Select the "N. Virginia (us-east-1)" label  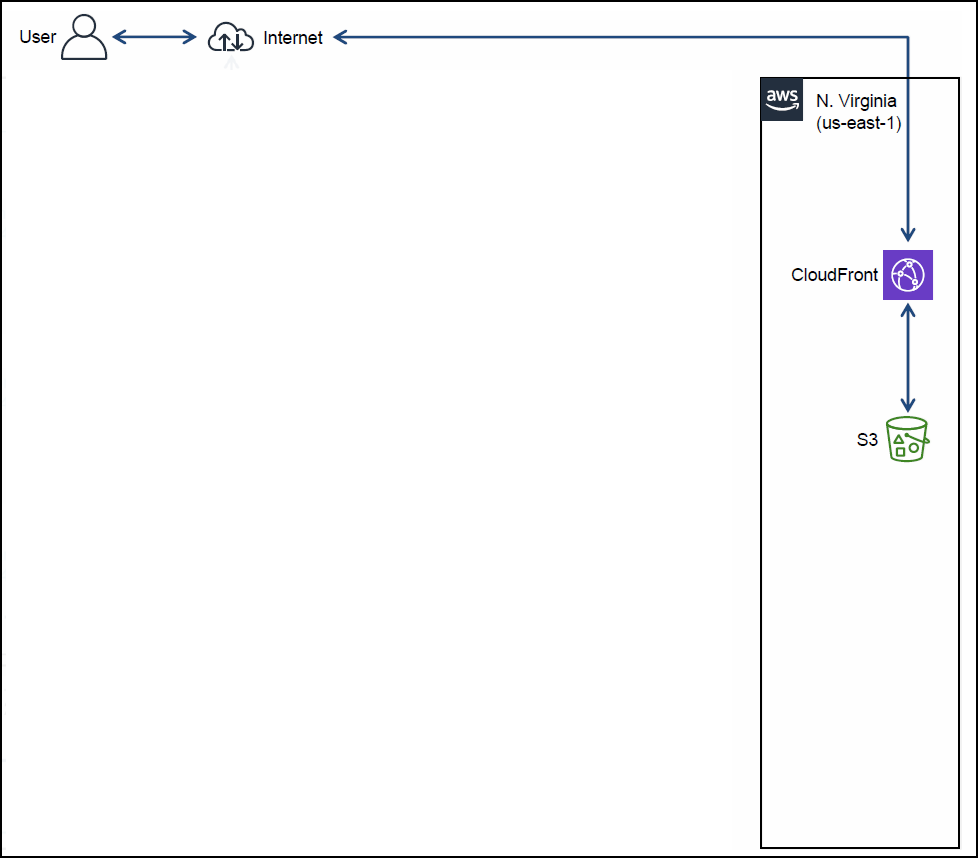point(859,112)
